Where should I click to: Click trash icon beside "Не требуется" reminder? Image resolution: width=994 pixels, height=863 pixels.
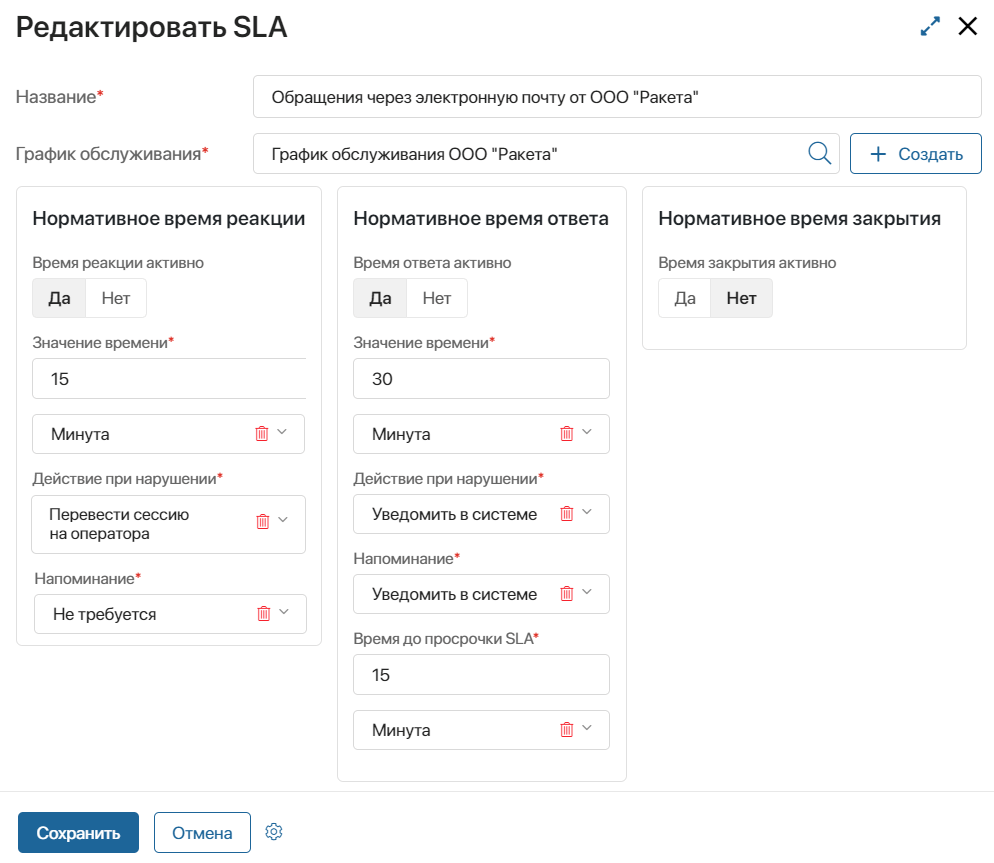coord(264,613)
